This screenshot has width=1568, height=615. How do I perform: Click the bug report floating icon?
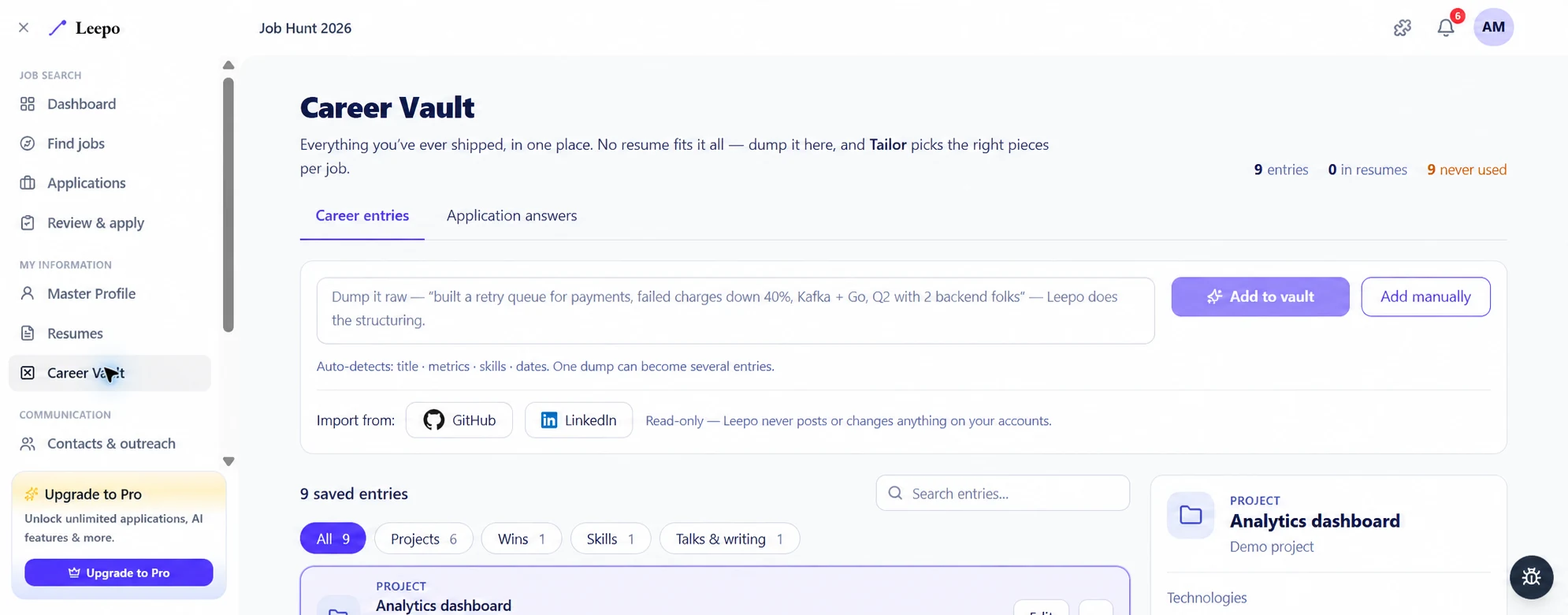pos(1531,577)
